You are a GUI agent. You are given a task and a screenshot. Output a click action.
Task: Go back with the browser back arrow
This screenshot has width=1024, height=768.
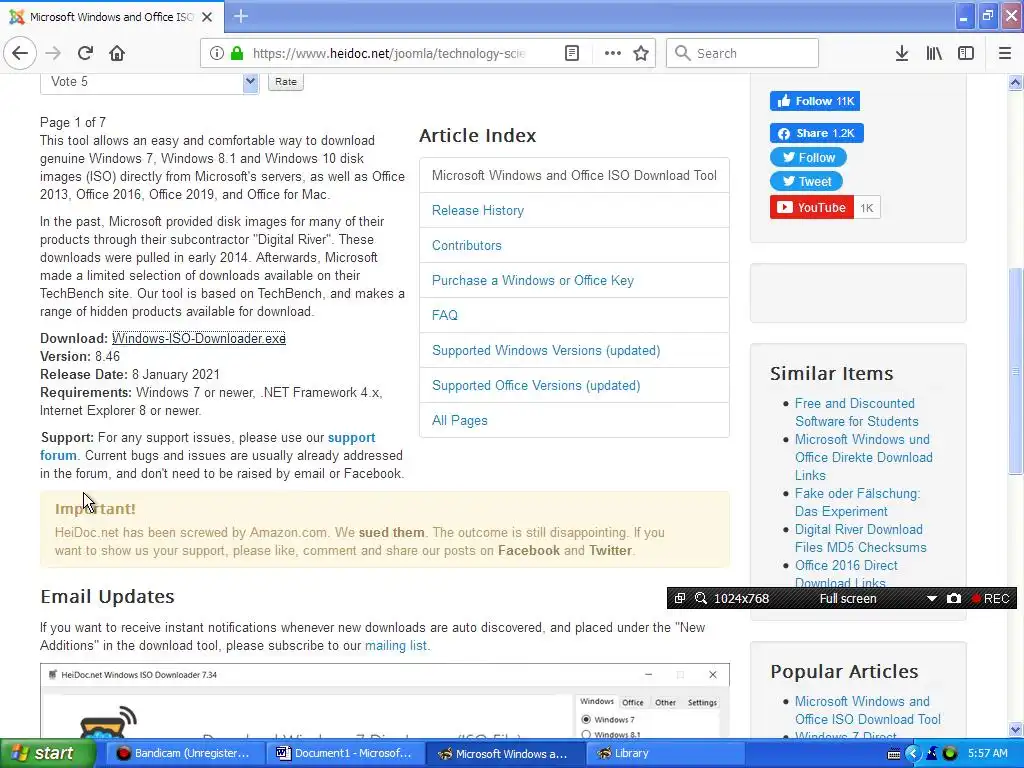20,53
